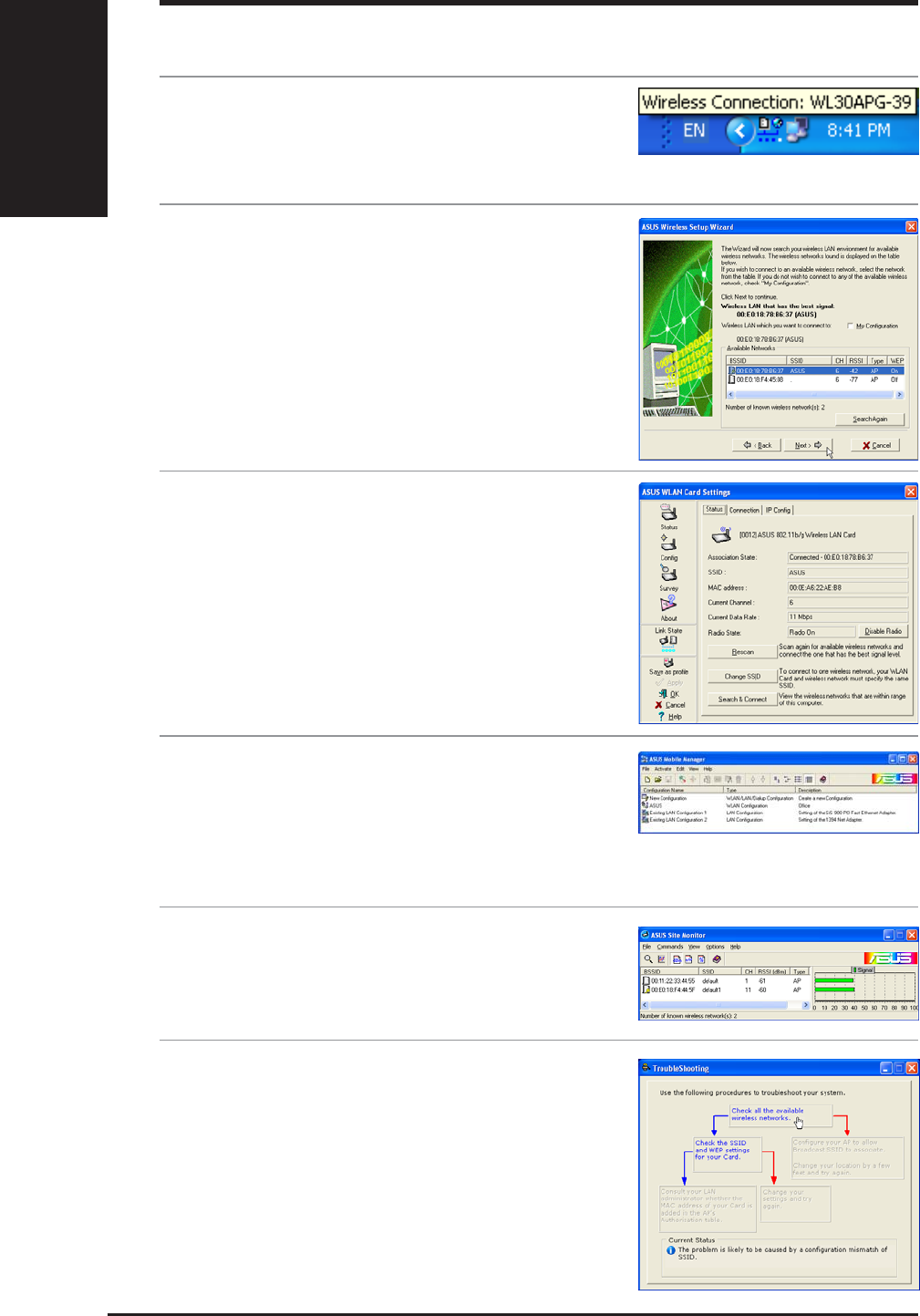Click the Current Data Rate 11 Mbps field
Screen dimensions: 920x1316
point(847,617)
